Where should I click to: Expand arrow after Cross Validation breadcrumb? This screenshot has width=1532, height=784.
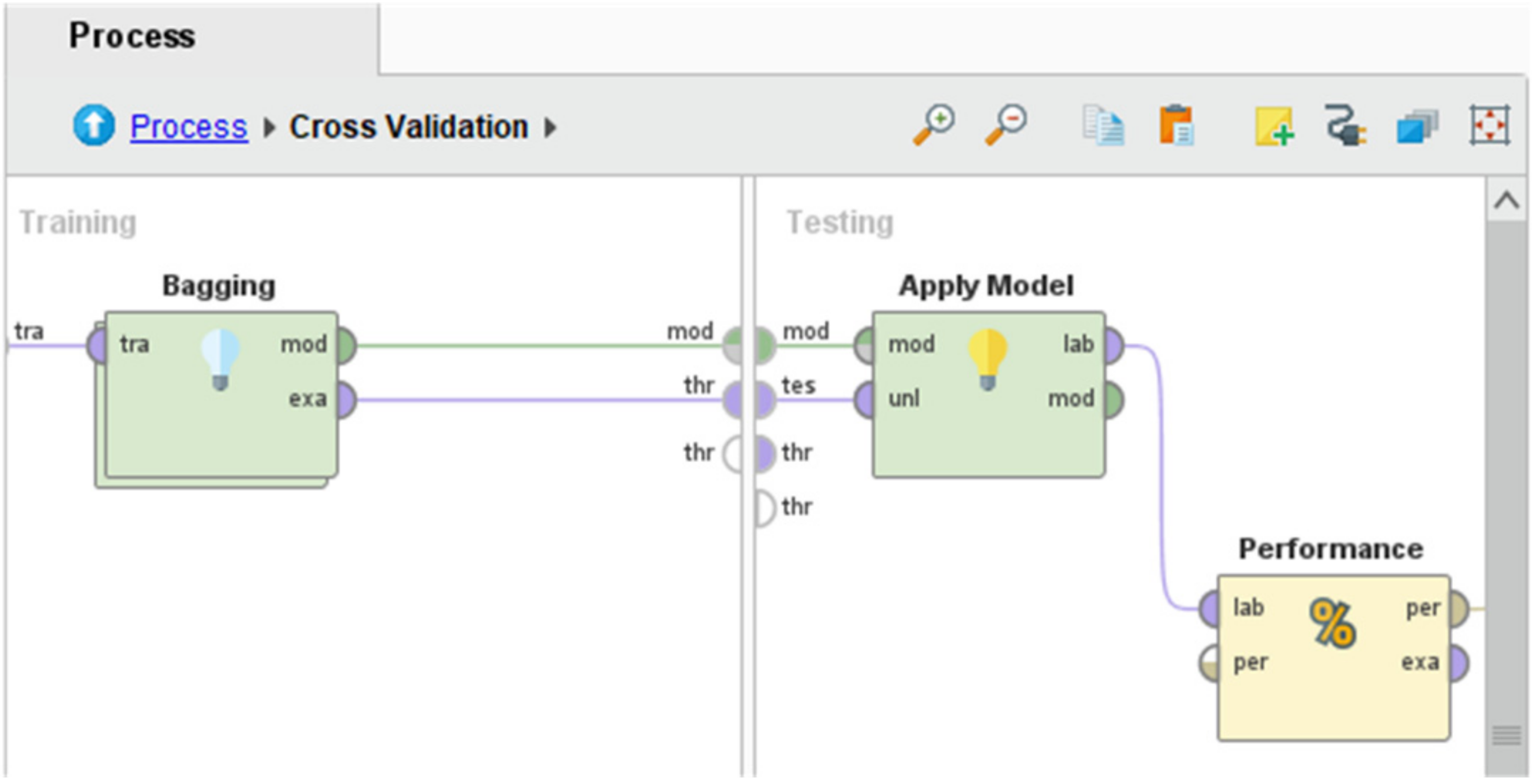pyautogui.click(x=550, y=127)
